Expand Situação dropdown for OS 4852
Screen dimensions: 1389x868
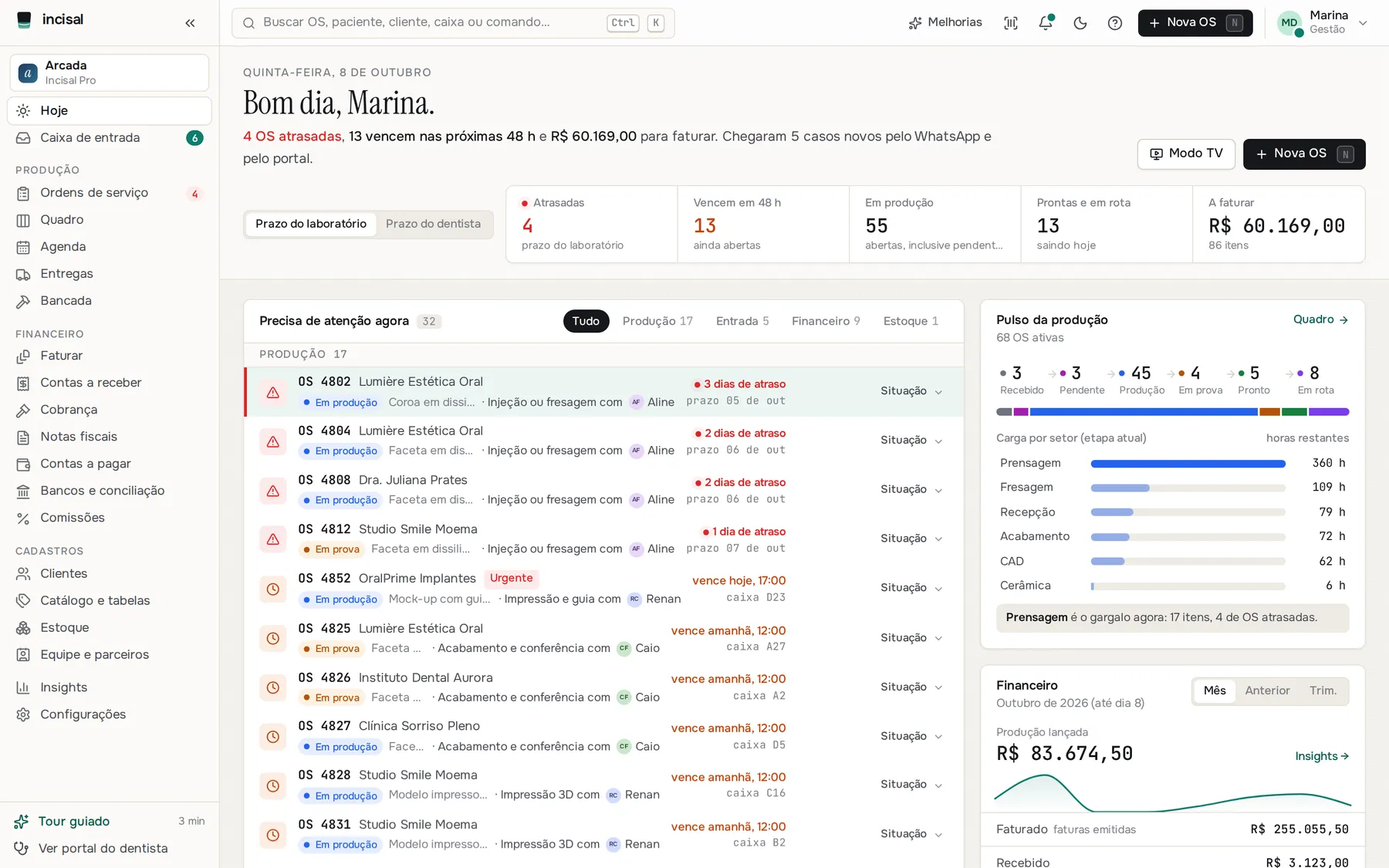click(911, 588)
